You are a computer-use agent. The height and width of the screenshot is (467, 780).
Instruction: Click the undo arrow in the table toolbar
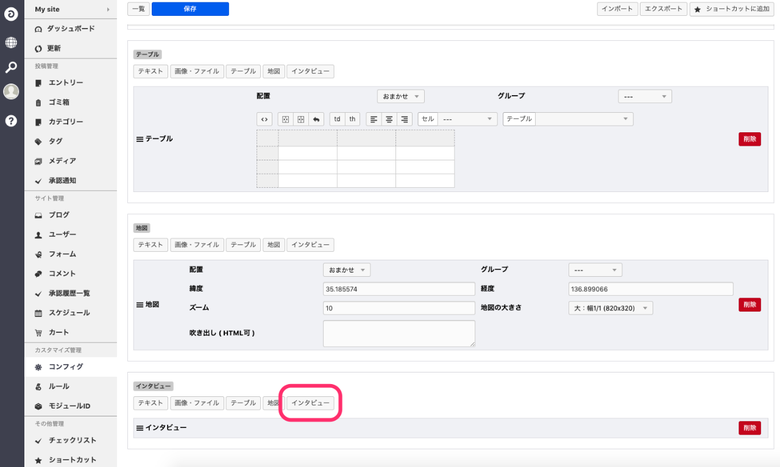click(316, 119)
